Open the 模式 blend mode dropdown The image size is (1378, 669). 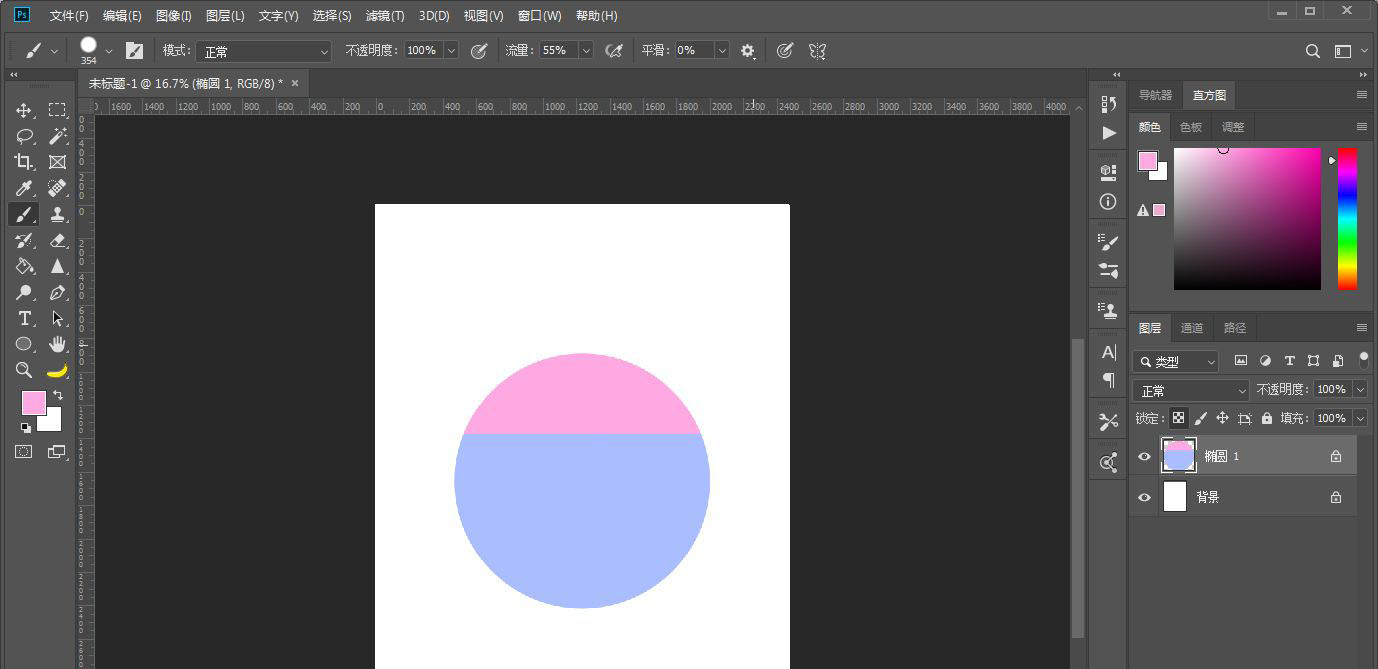pyautogui.click(x=263, y=51)
